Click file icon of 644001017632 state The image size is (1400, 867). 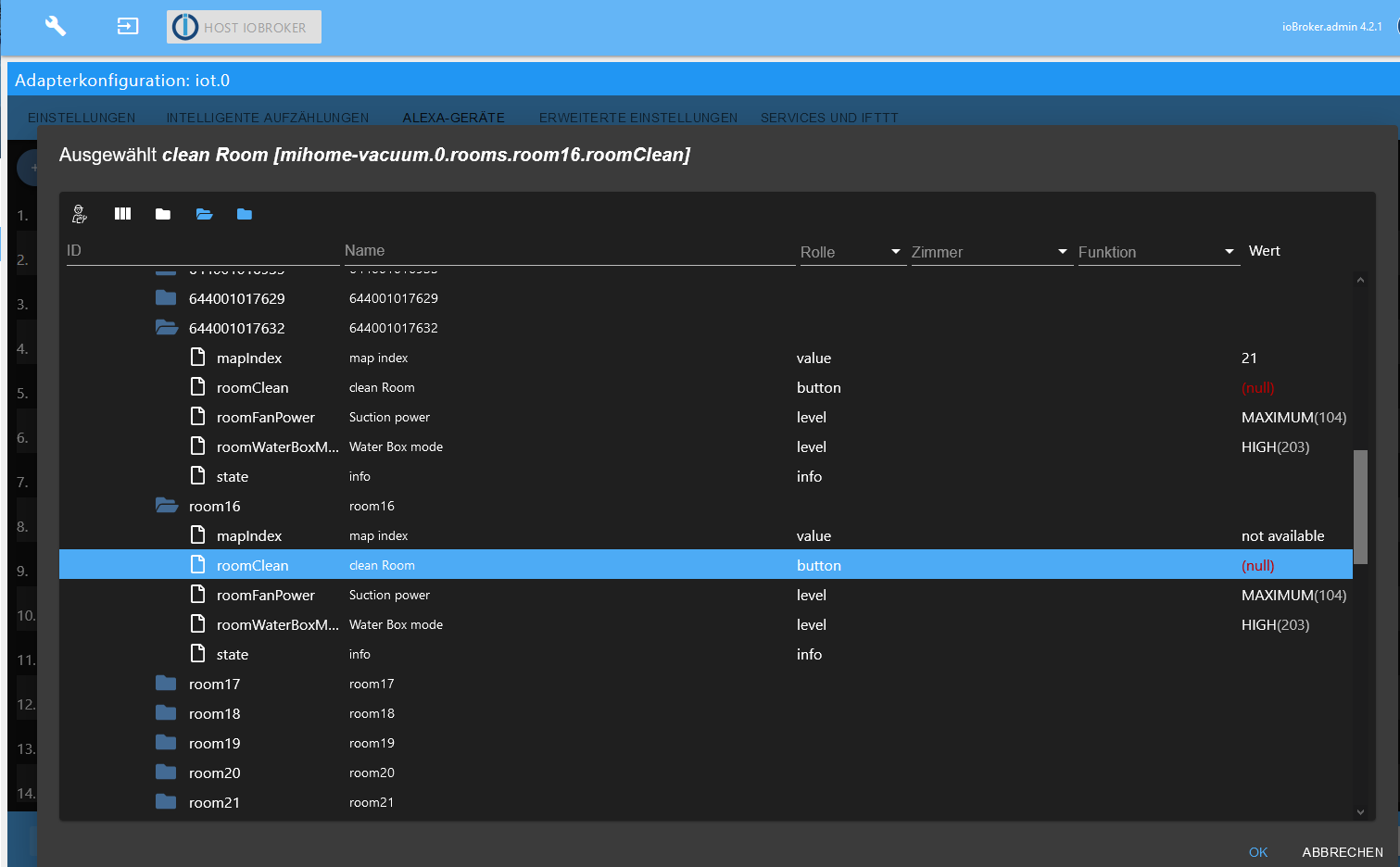[x=197, y=475]
